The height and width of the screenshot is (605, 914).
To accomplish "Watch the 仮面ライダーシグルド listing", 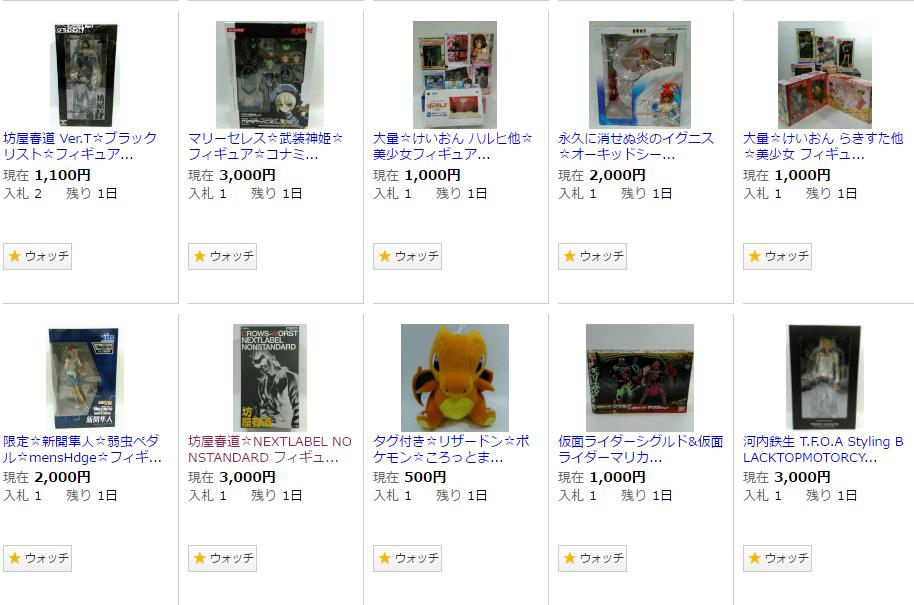I will [592, 558].
